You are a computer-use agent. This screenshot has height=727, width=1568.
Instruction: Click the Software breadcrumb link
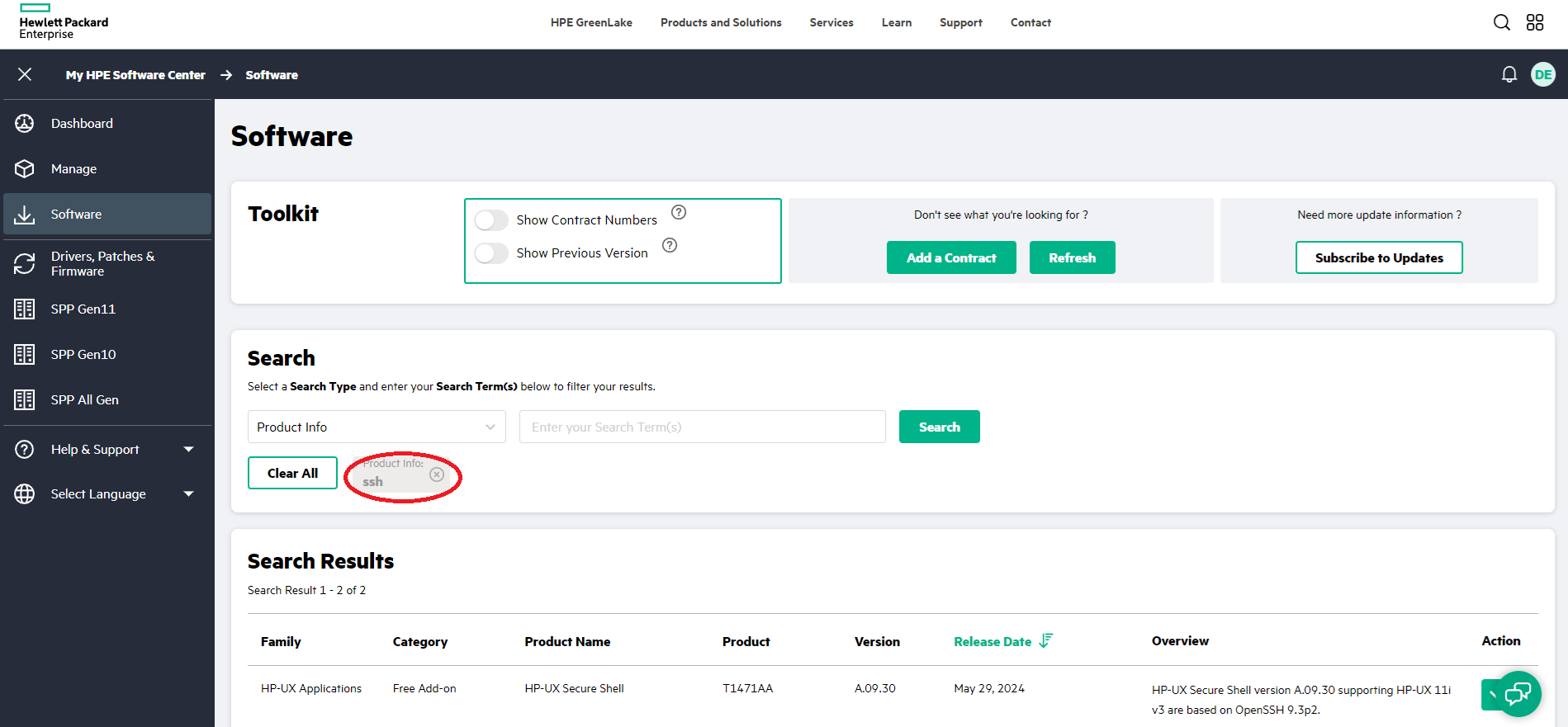click(272, 75)
